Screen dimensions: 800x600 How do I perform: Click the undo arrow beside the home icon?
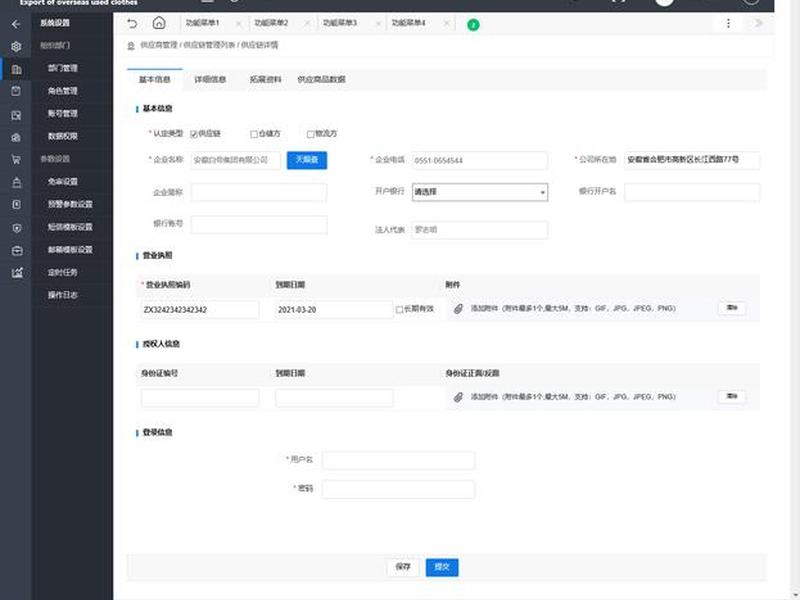pyautogui.click(x=132, y=23)
